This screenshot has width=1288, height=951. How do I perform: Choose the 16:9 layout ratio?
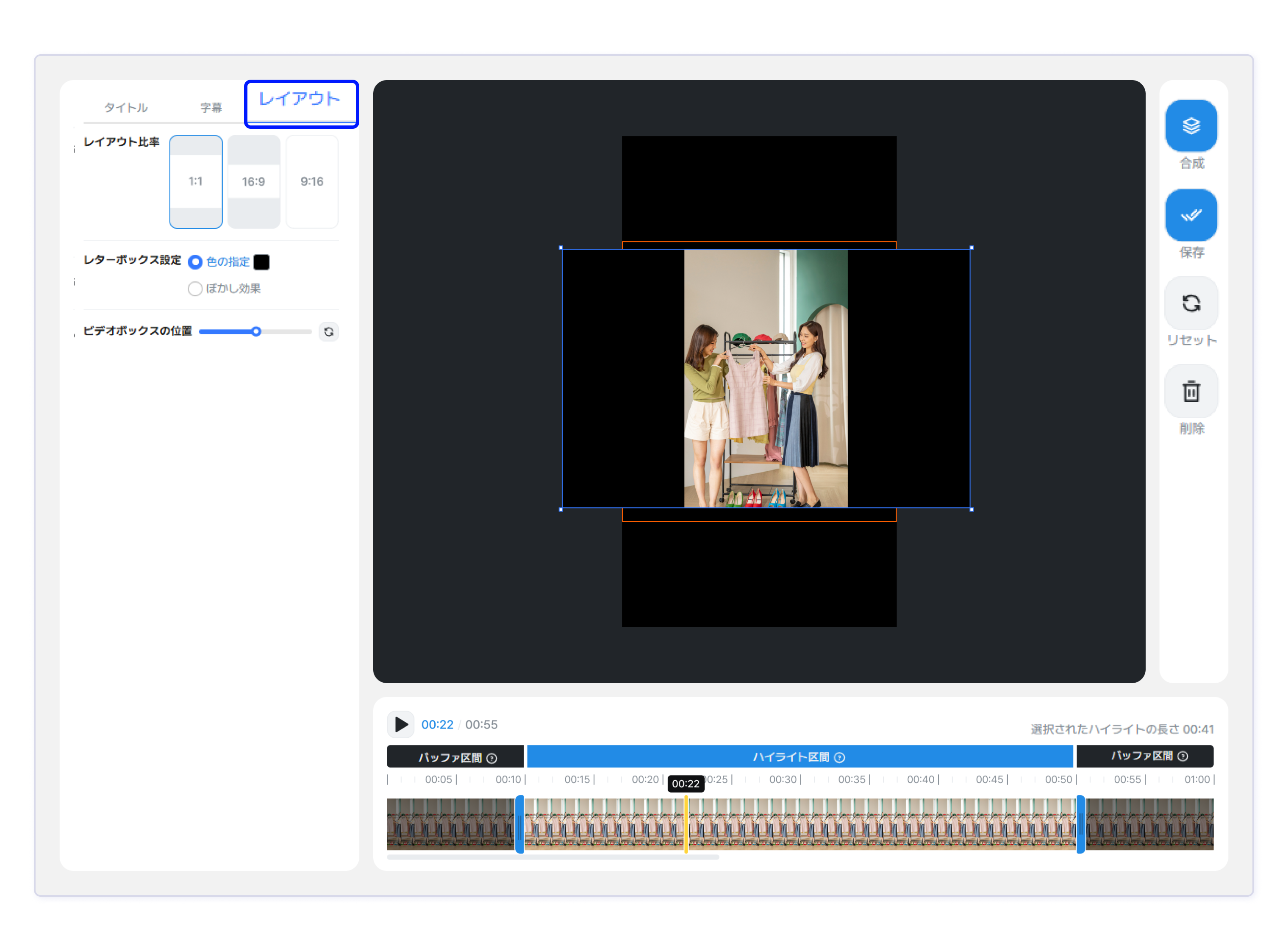tap(253, 181)
